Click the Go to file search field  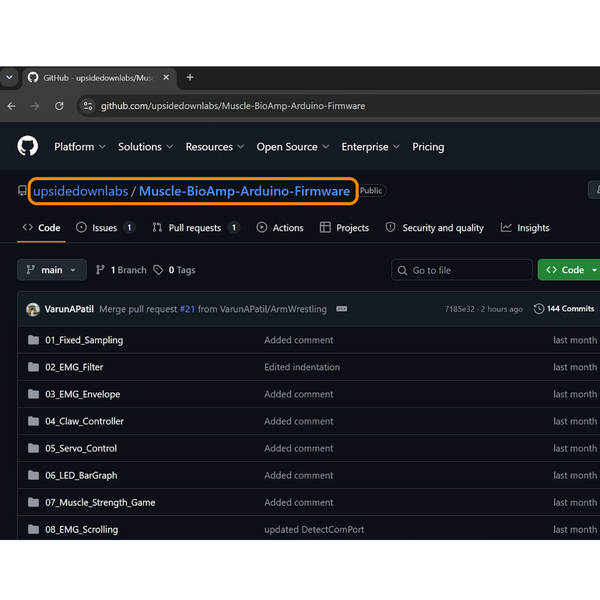(x=462, y=270)
